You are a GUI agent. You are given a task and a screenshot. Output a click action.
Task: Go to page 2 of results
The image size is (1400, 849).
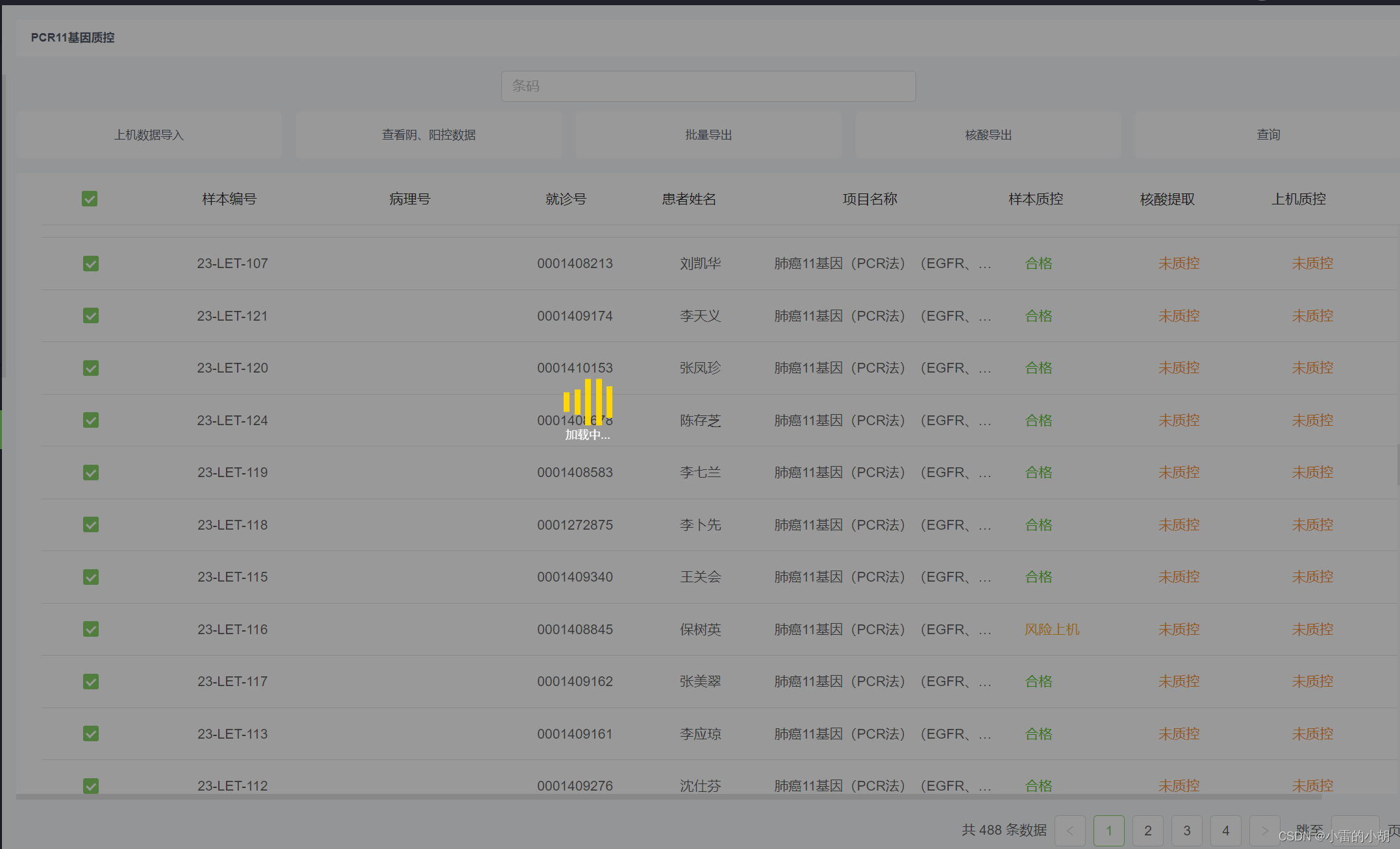(1147, 830)
